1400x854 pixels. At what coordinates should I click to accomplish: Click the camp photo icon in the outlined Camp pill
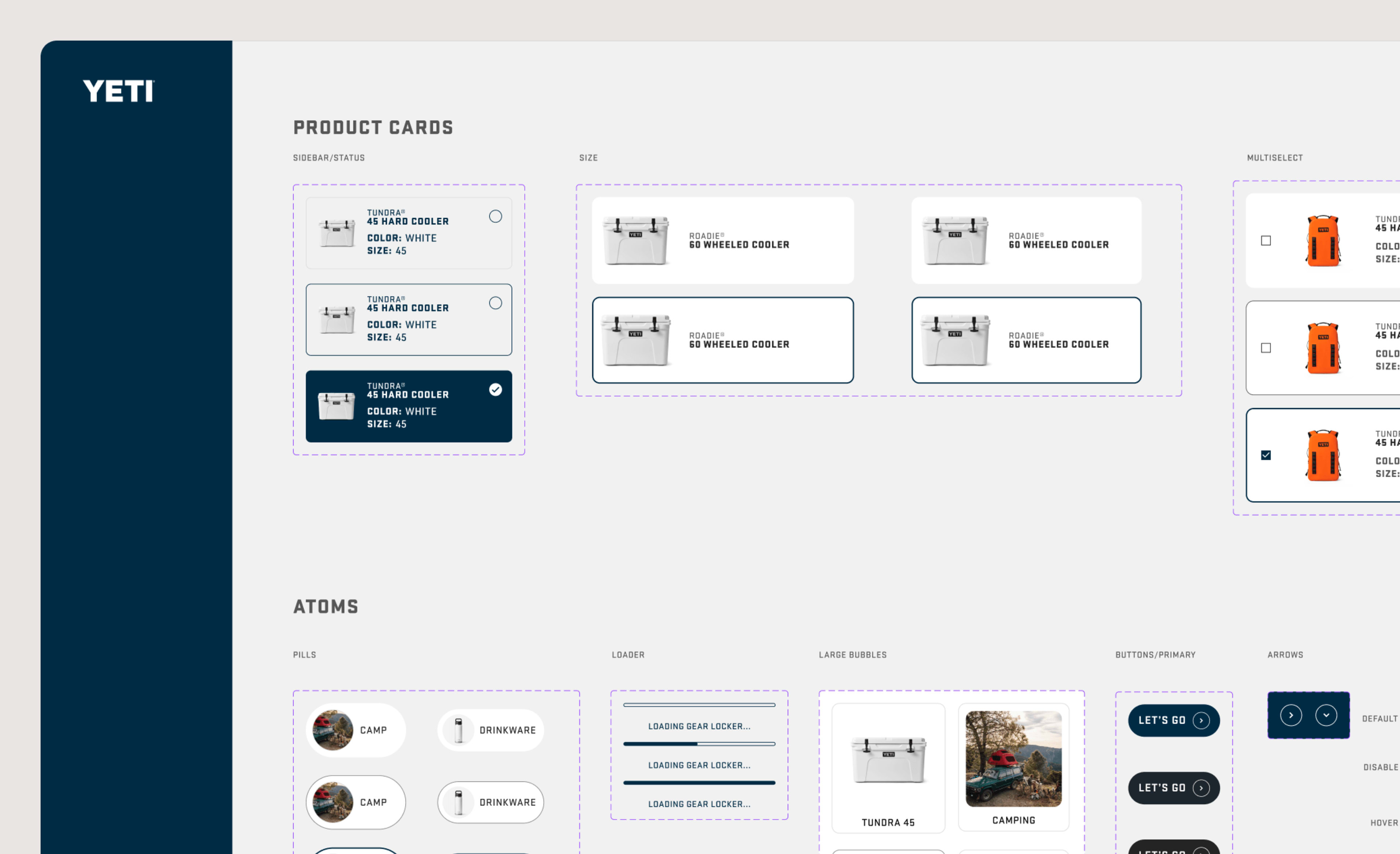point(333,802)
